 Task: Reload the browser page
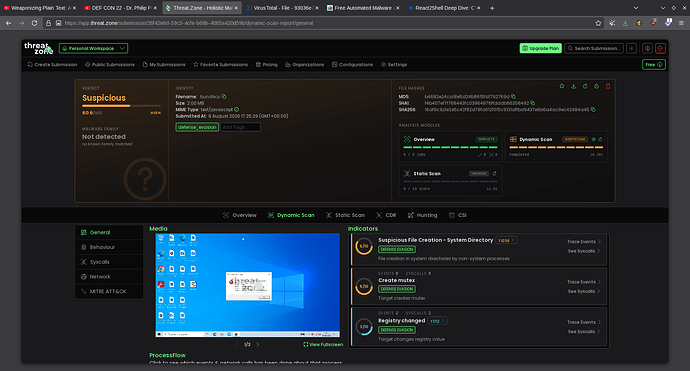click(34, 23)
